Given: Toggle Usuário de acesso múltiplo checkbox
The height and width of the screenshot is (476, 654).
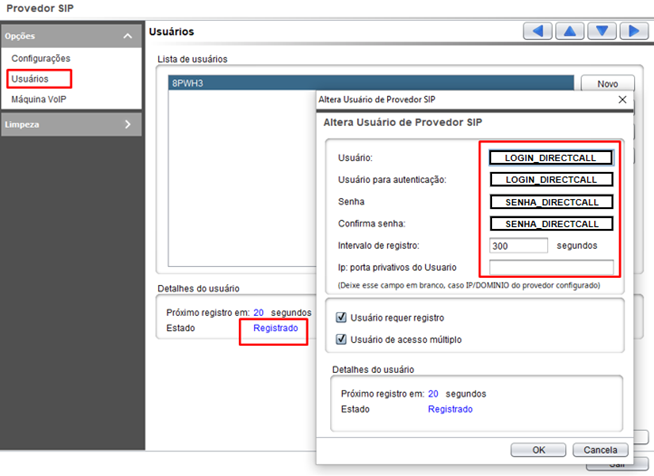Looking at the screenshot, I should click(341, 339).
